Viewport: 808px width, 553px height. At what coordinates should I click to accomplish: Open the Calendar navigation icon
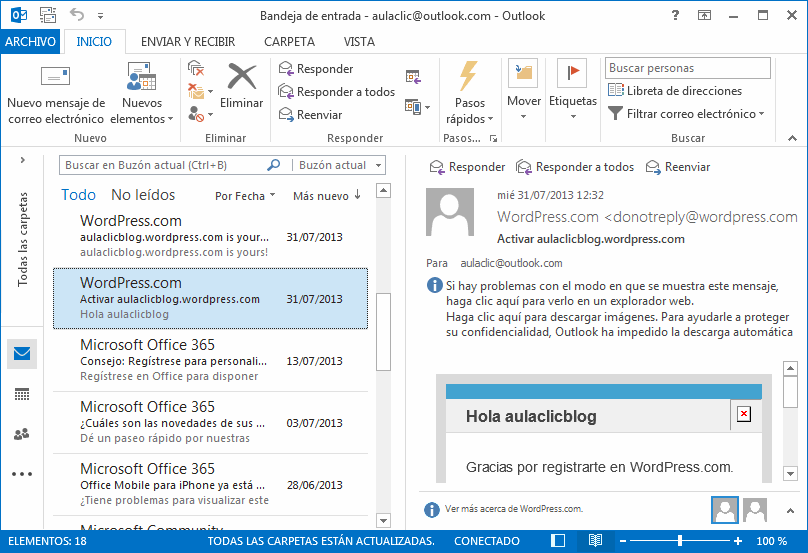tap(22, 394)
